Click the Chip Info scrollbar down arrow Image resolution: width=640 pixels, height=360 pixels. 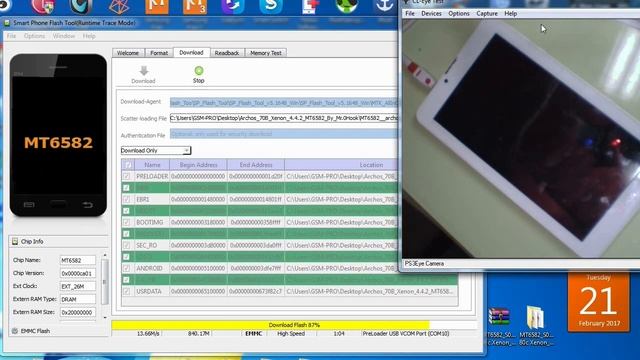pyautogui.click(x=105, y=317)
